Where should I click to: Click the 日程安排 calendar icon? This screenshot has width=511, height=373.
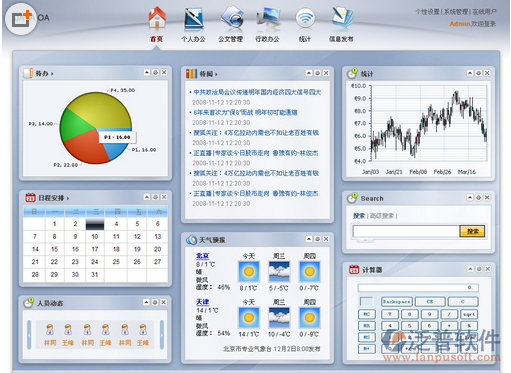[30, 198]
